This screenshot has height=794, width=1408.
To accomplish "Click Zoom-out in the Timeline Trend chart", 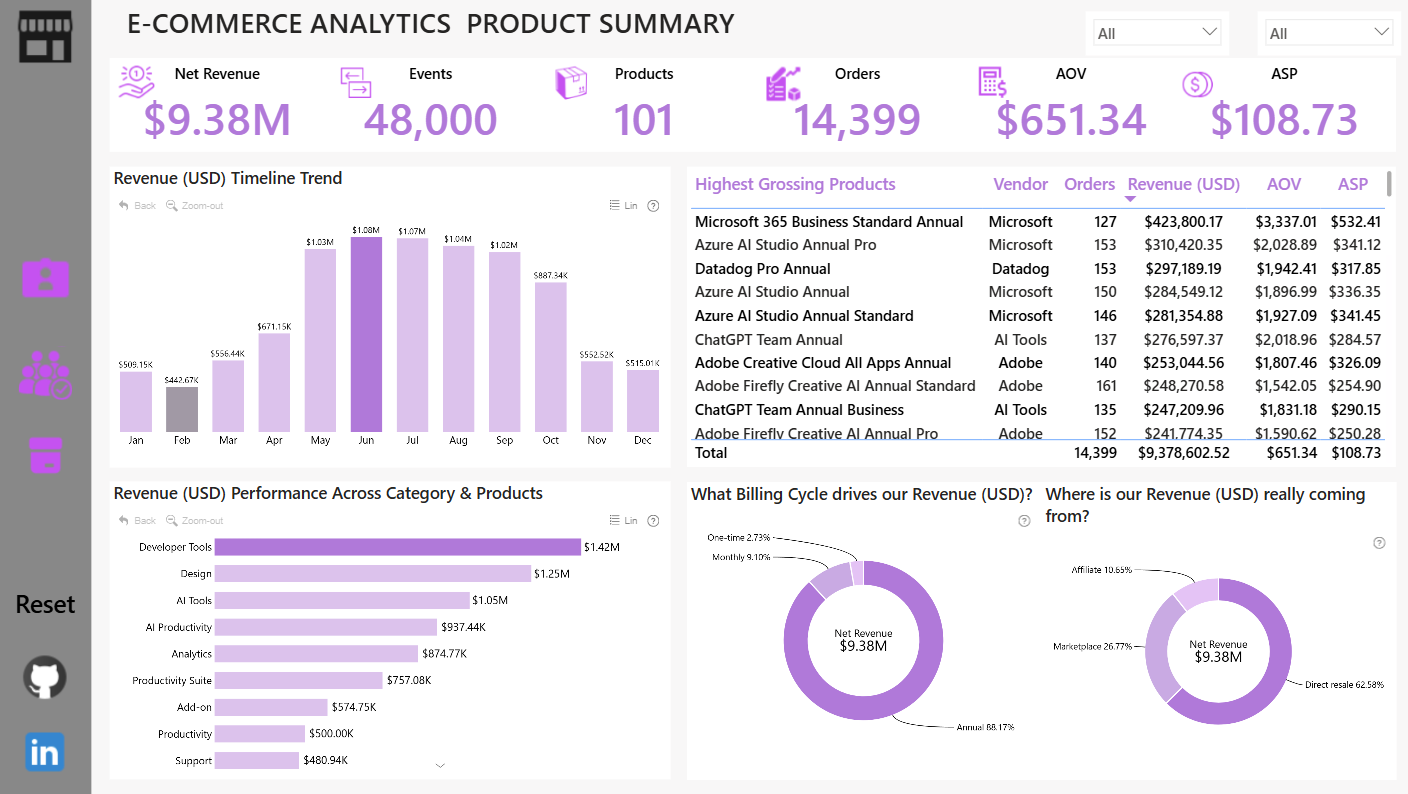I will [195, 206].
